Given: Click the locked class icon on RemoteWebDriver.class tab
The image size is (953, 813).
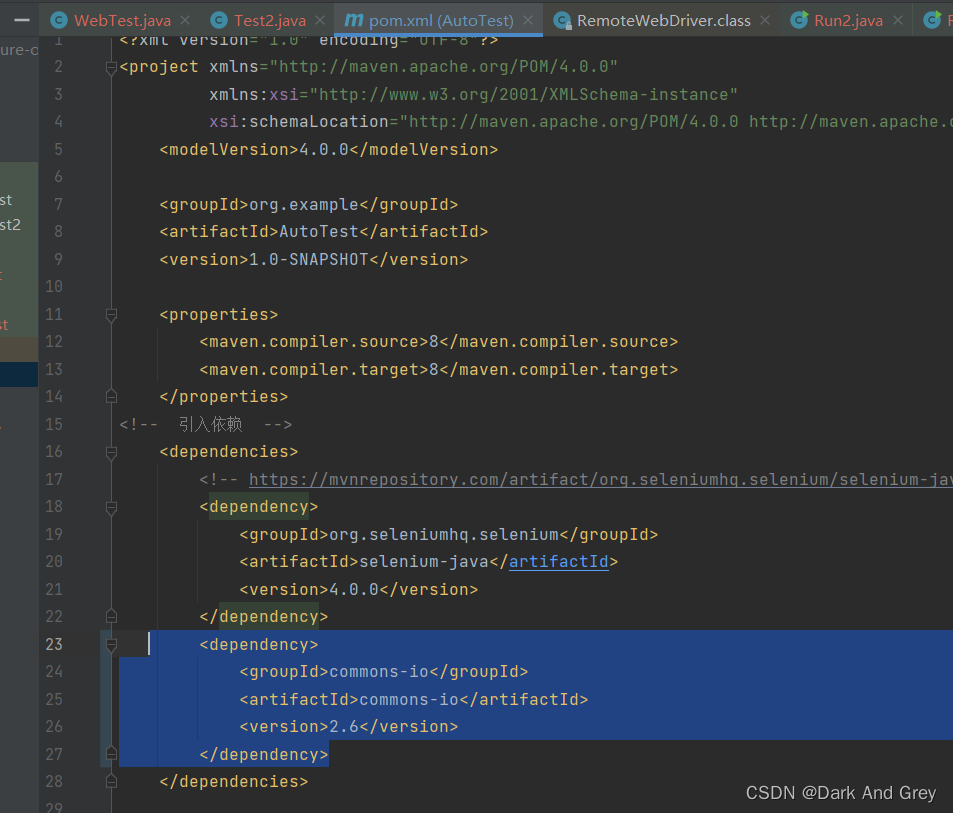Looking at the screenshot, I should pos(563,21).
